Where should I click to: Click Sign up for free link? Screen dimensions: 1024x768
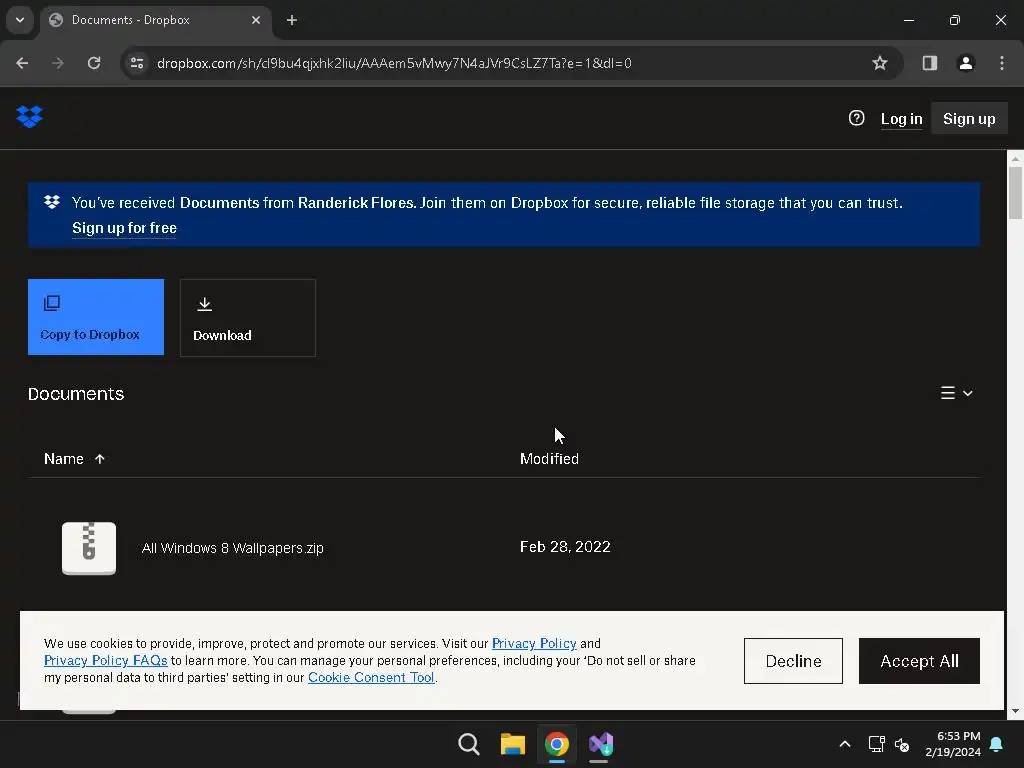[x=124, y=228]
